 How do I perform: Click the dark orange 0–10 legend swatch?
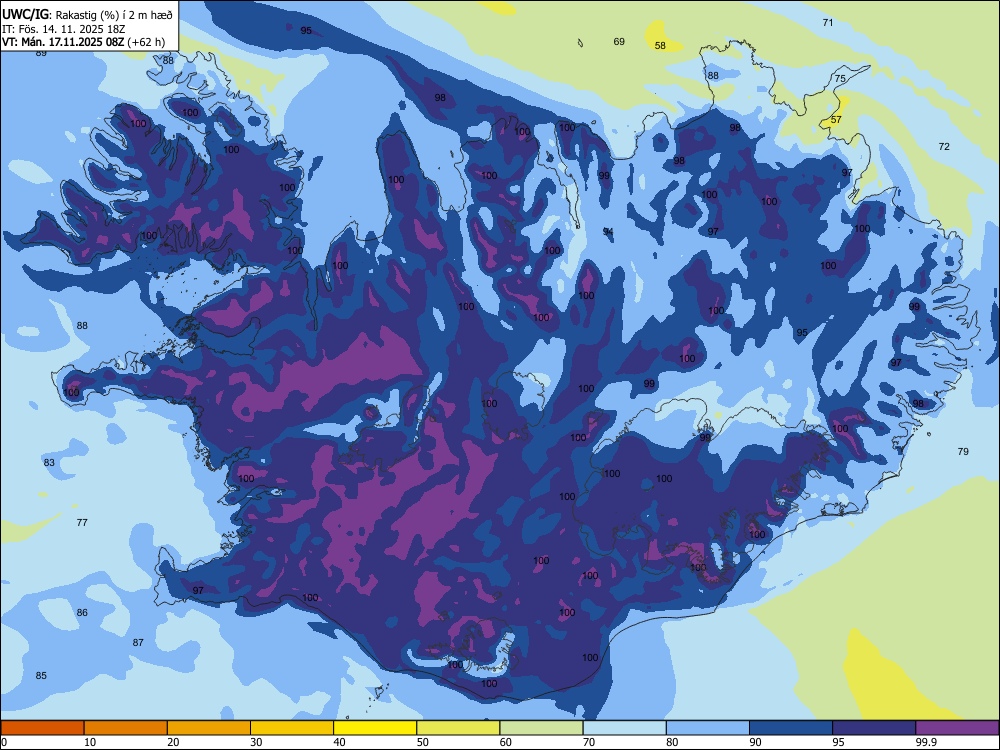point(42,728)
